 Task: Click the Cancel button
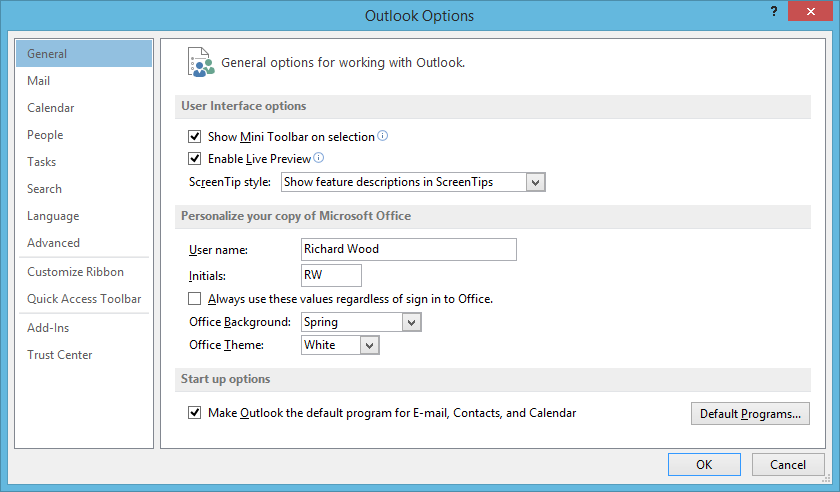(x=788, y=465)
